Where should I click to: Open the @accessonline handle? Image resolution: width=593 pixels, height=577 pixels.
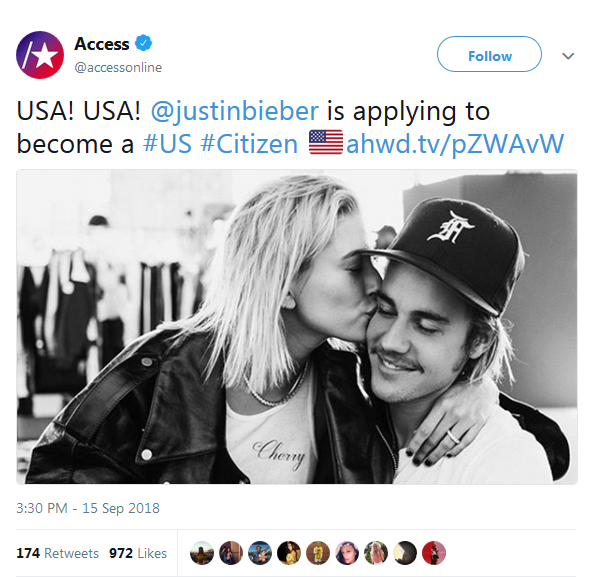(118, 67)
